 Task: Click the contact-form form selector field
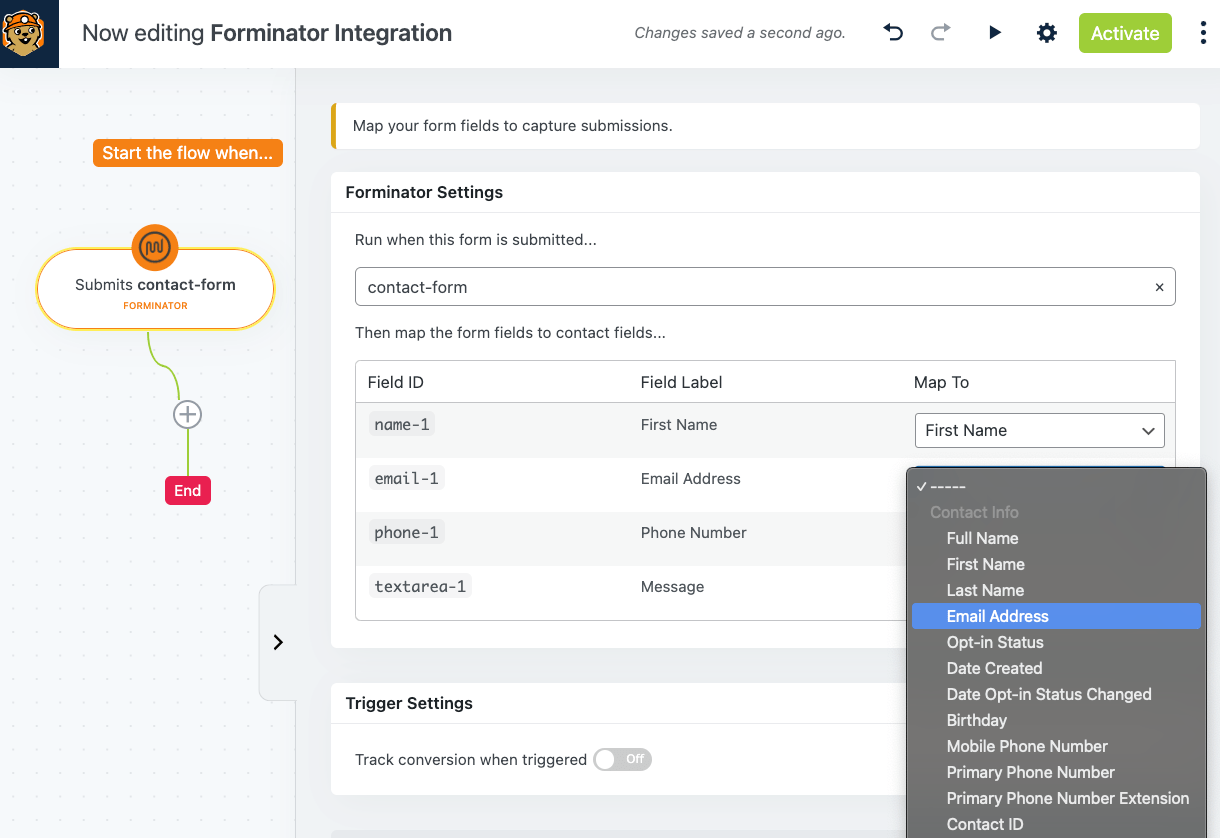(750, 287)
